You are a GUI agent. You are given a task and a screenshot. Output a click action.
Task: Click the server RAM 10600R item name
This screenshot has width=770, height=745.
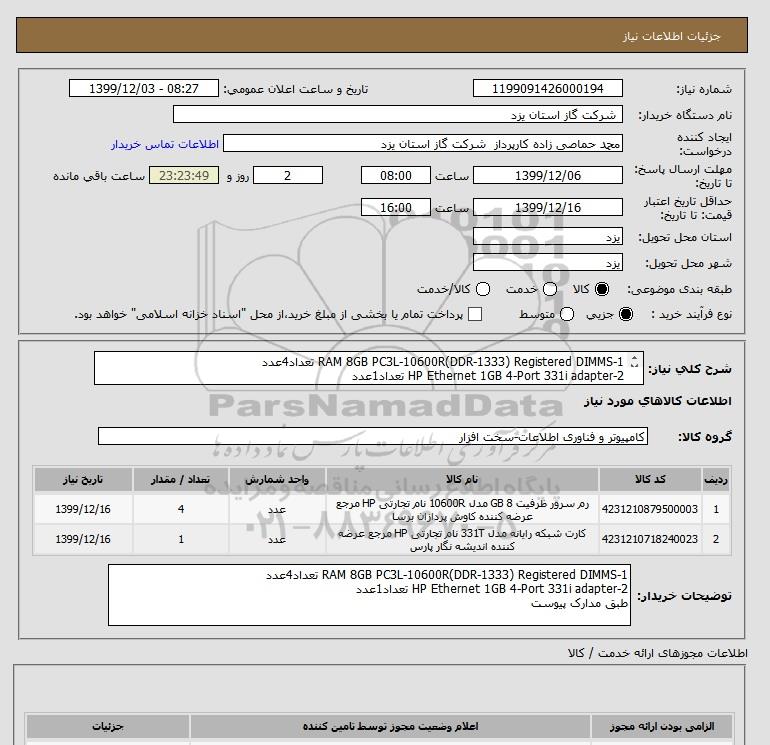tap(462, 510)
